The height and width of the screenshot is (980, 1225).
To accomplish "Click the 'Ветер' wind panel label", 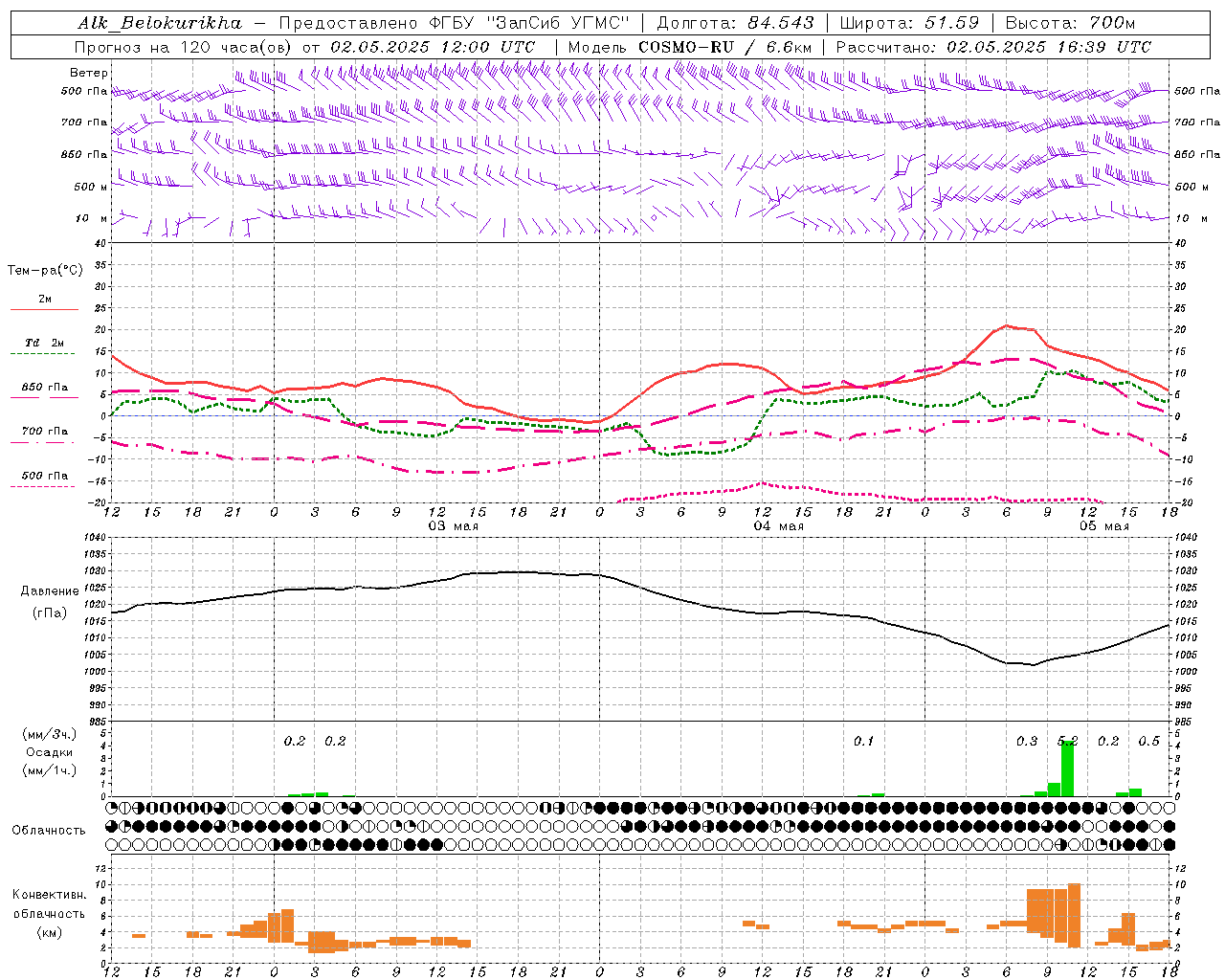I will click(x=89, y=73).
